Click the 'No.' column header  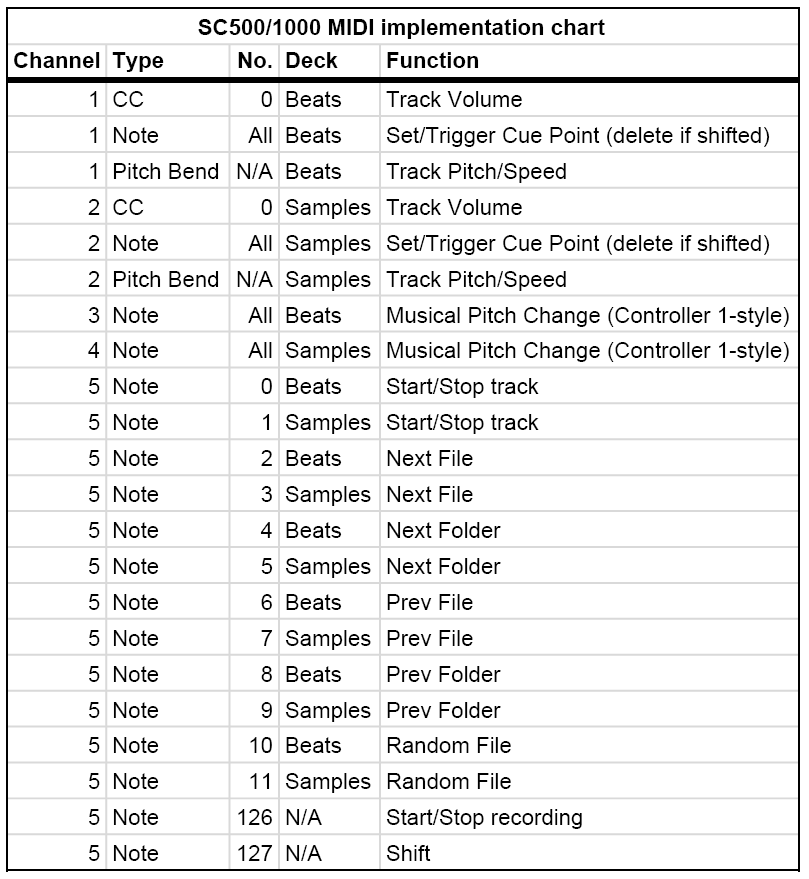coord(255,61)
